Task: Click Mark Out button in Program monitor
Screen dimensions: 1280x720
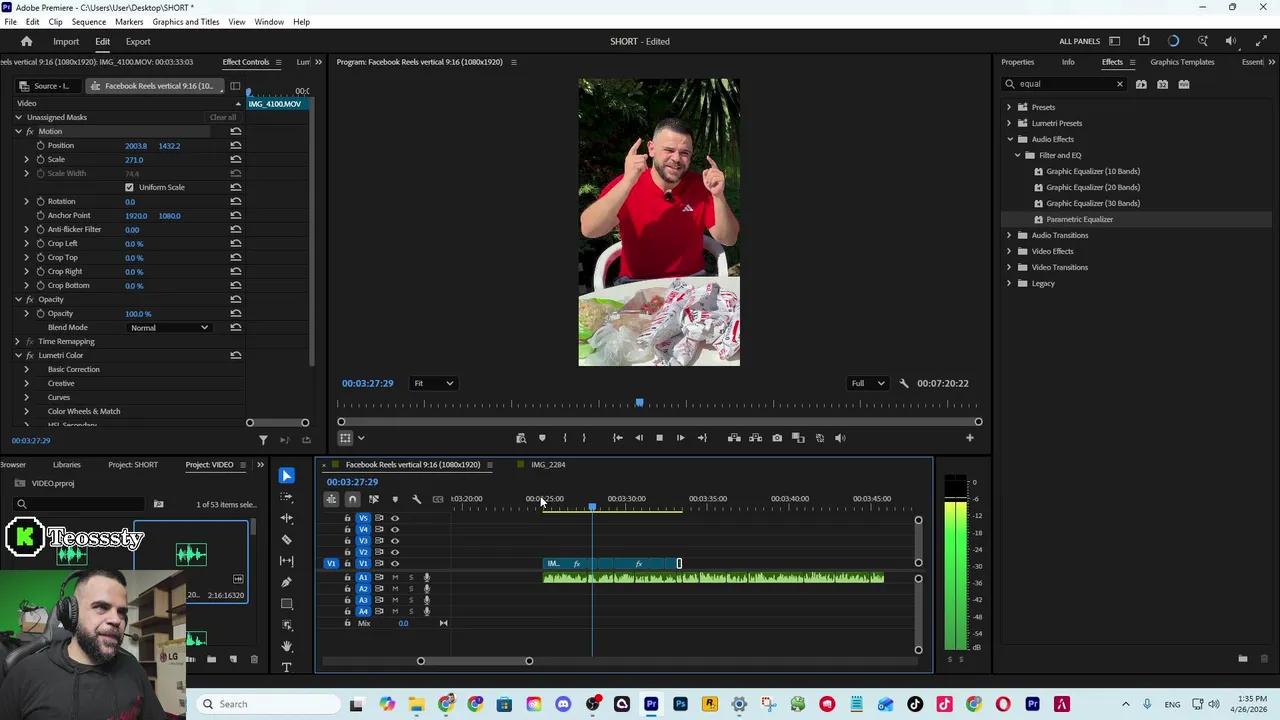Action: [584, 438]
